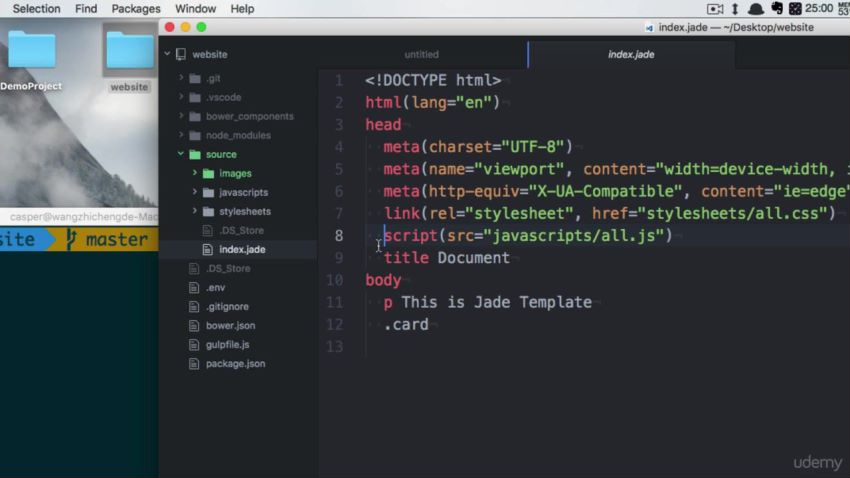Select the package.json file
This screenshot has width=850, height=478.
coord(237,364)
